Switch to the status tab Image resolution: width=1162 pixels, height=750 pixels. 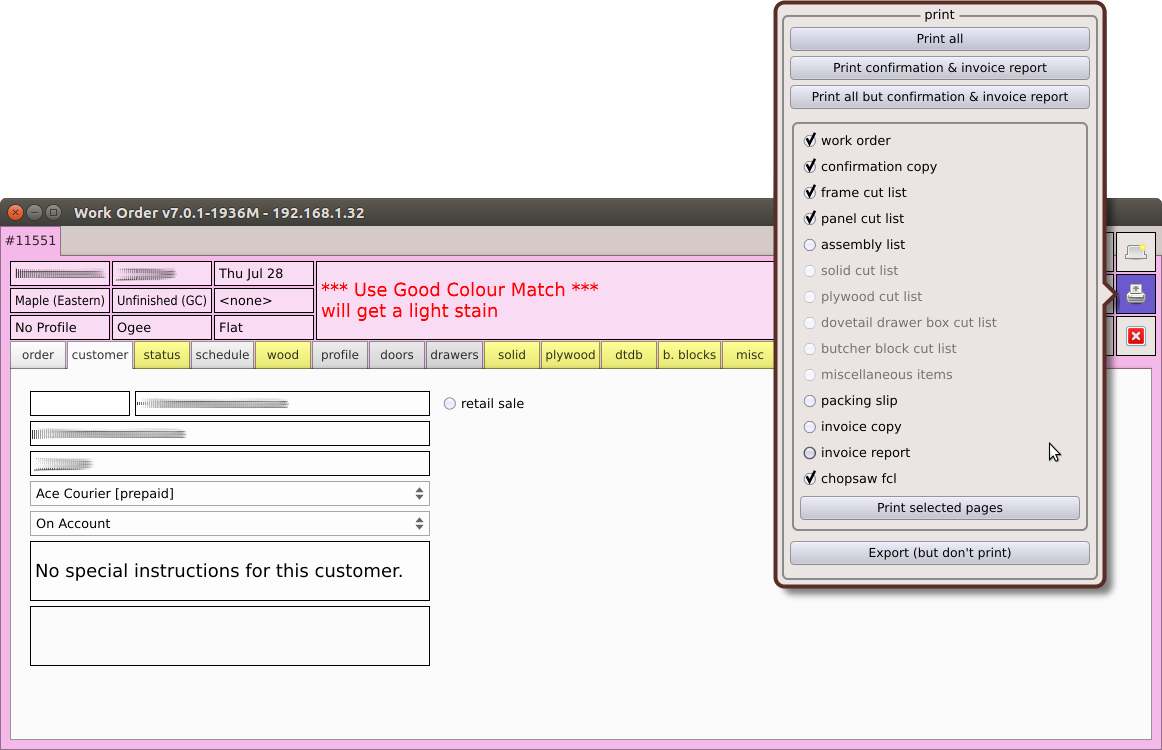click(x=161, y=355)
